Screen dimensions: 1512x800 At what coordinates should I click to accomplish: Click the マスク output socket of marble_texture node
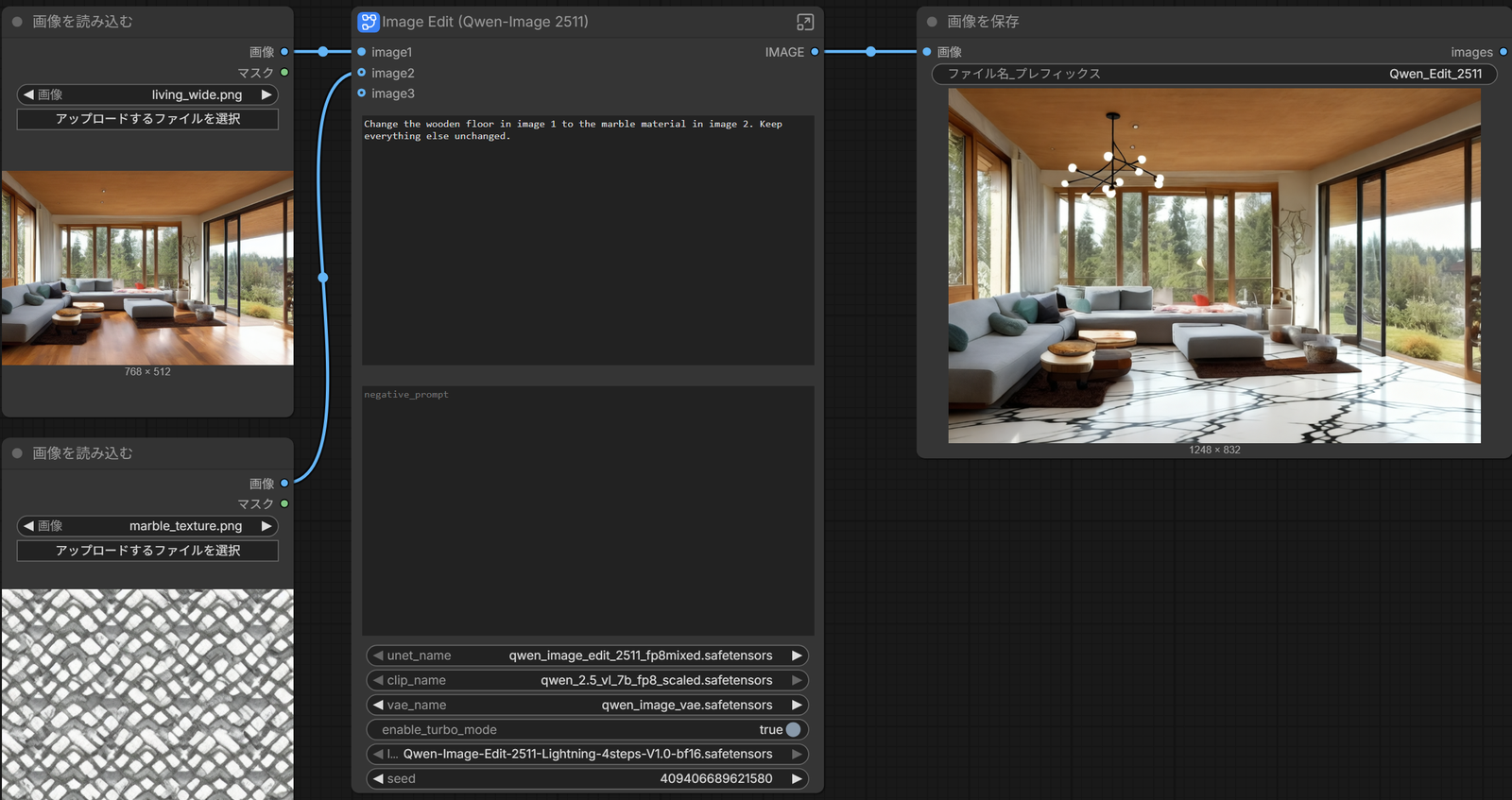tap(284, 504)
